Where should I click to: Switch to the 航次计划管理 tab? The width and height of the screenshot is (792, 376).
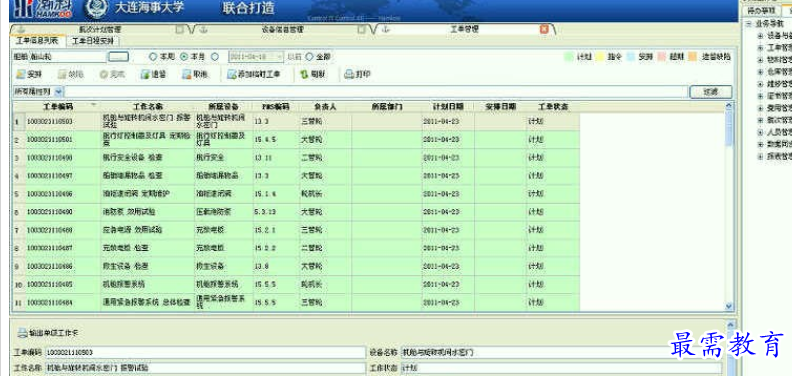tap(100, 29)
